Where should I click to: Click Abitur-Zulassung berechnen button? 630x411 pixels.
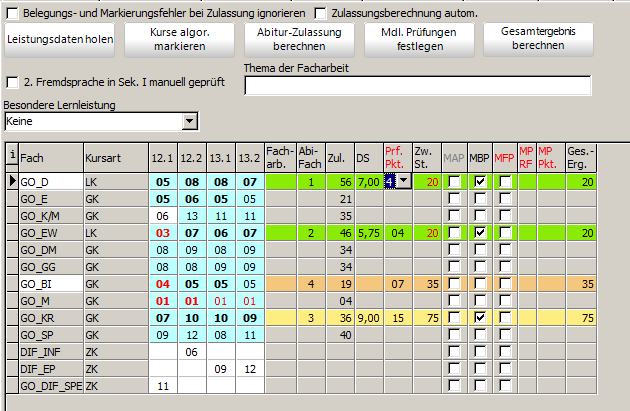pos(299,39)
